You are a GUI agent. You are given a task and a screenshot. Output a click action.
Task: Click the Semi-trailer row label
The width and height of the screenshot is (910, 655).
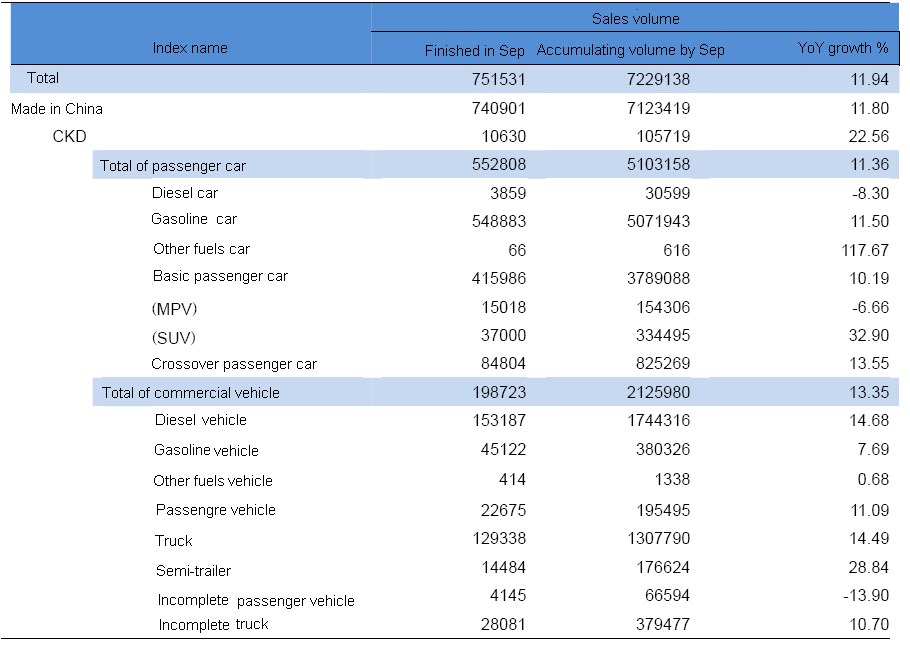[x=193, y=571]
